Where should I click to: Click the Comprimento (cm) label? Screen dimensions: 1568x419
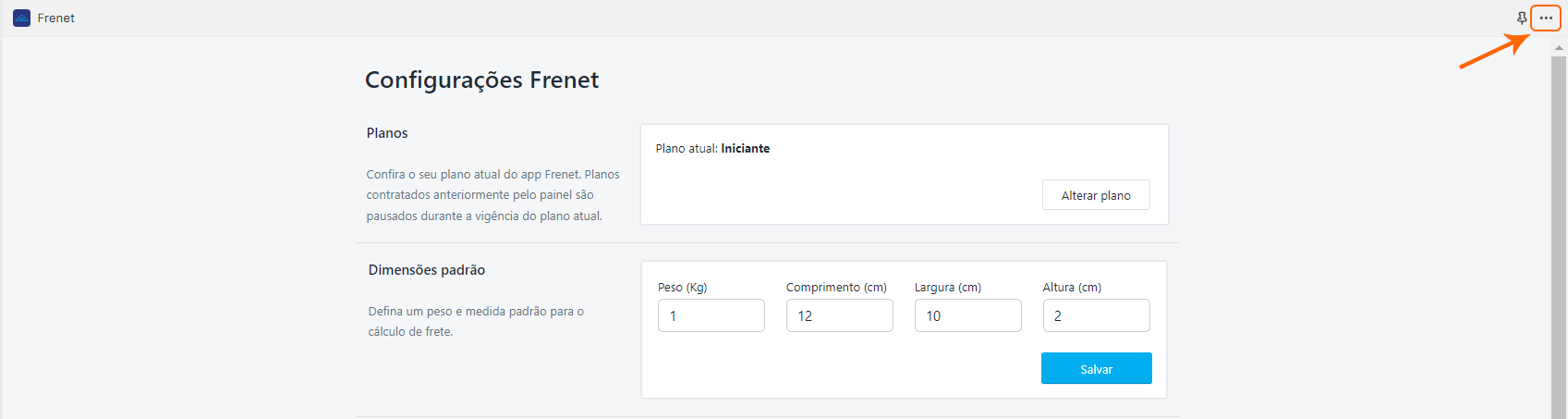836,288
